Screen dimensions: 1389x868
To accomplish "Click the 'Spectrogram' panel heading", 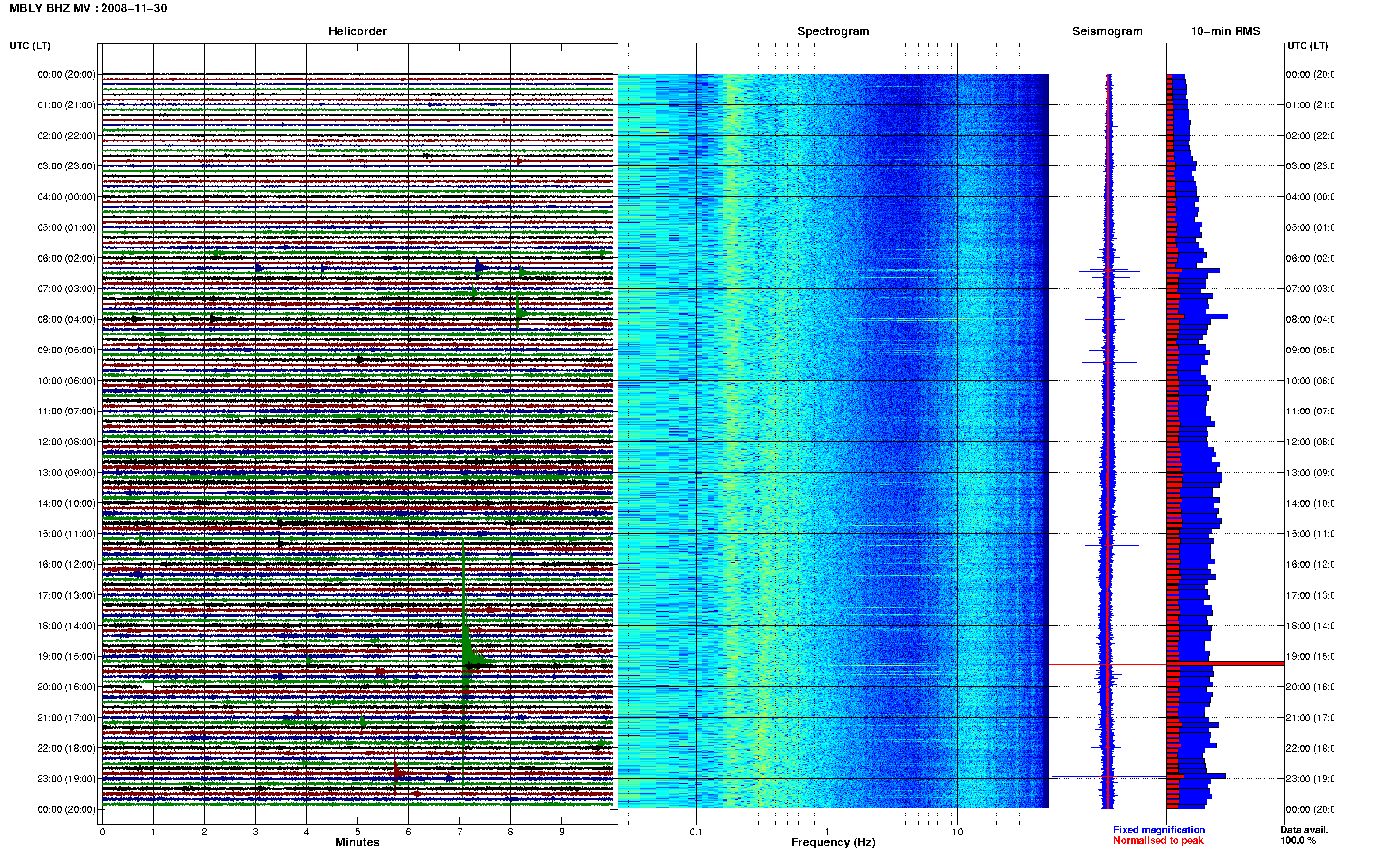I will [x=833, y=32].
